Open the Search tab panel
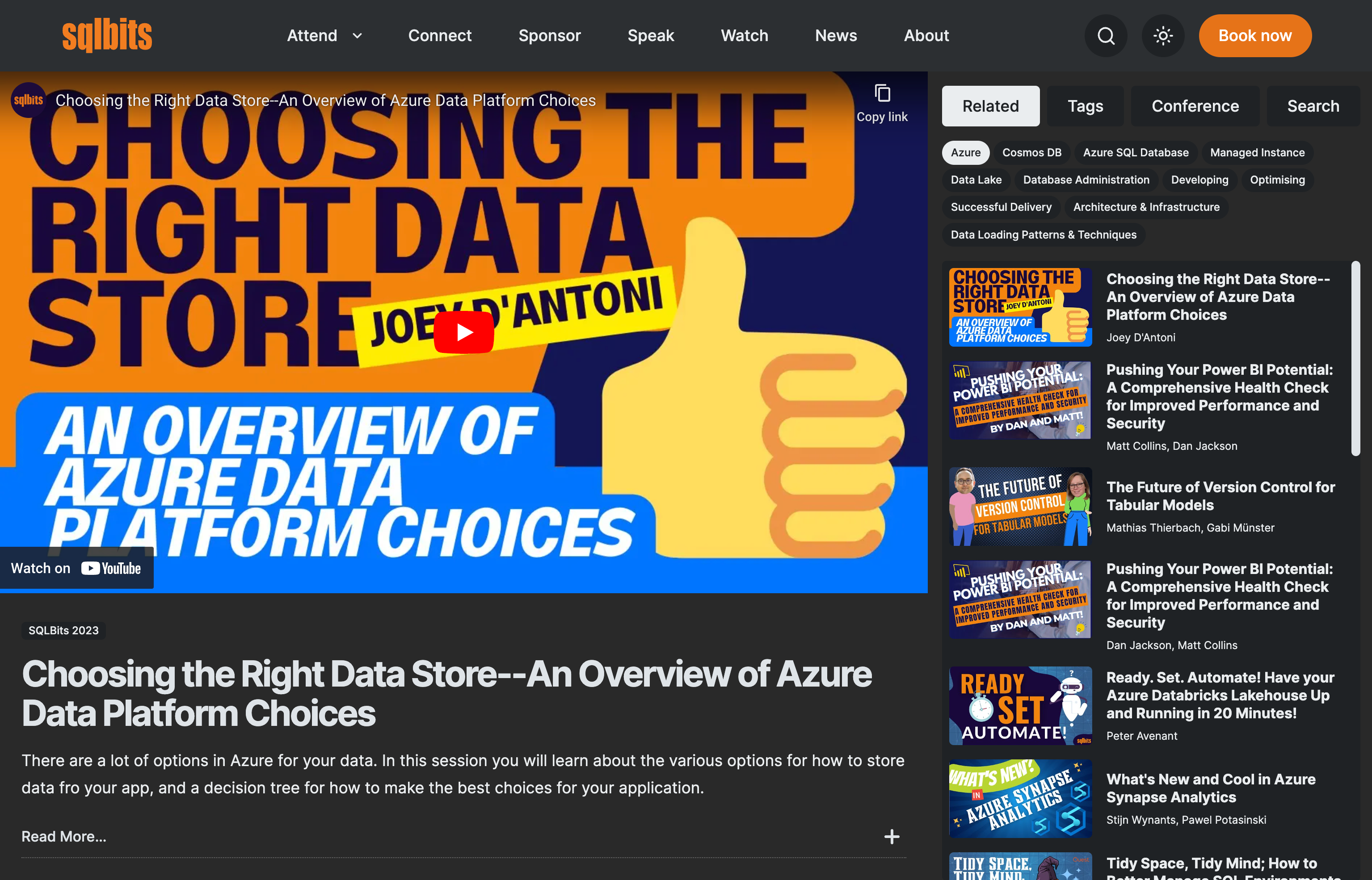The image size is (1372, 880). [x=1313, y=105]
